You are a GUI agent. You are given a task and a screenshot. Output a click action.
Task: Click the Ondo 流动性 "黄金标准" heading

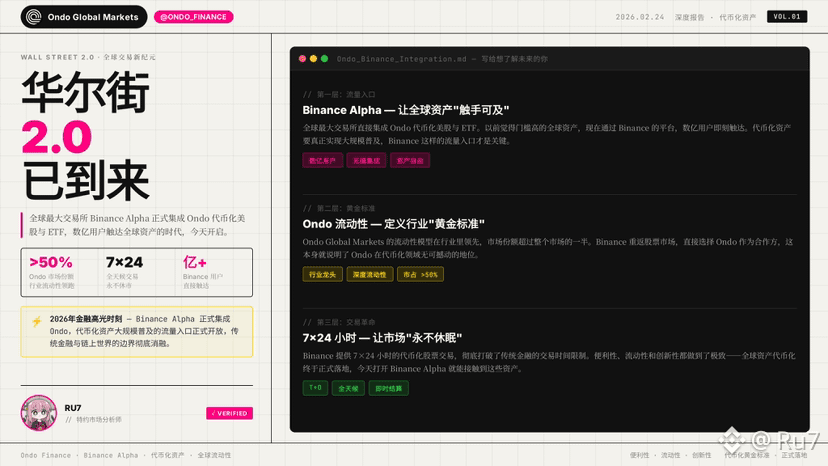tap(393, 224)
